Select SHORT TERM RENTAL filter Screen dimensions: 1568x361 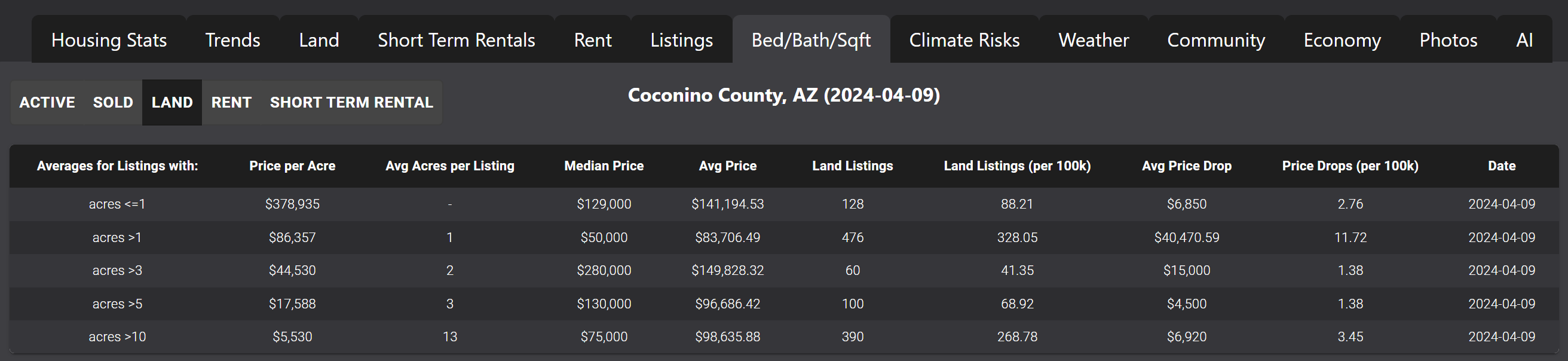pyautogui.click(x=352, y=102)
